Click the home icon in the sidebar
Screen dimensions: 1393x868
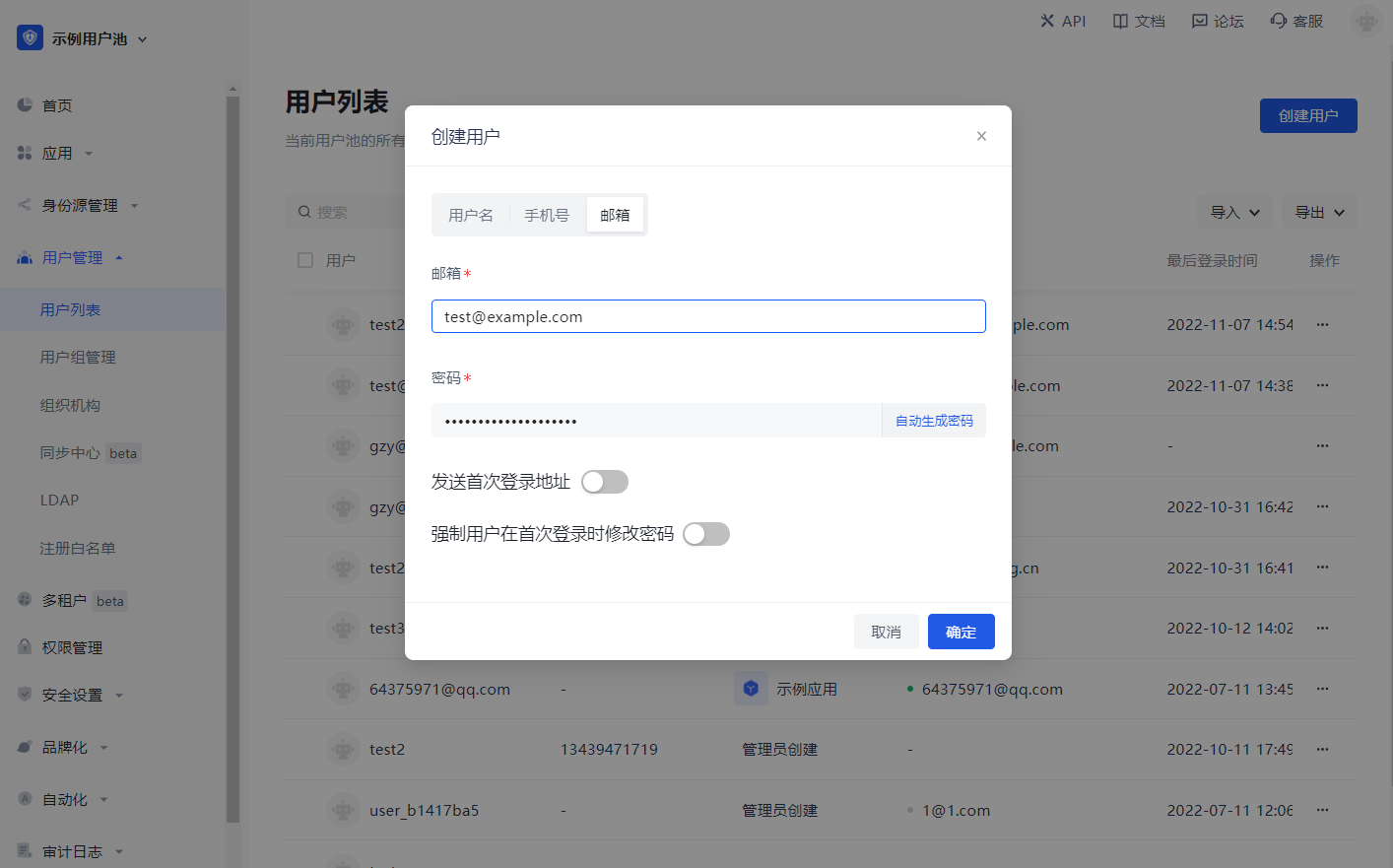coord(26,105)
